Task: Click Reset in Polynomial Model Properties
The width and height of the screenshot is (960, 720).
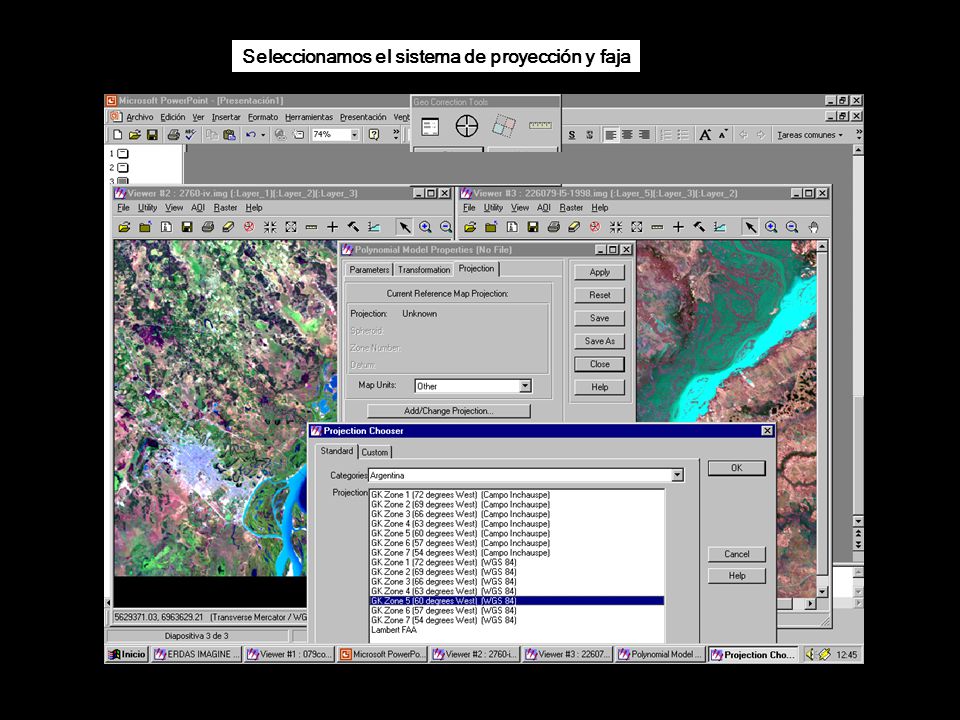Action: click(599, 295)
